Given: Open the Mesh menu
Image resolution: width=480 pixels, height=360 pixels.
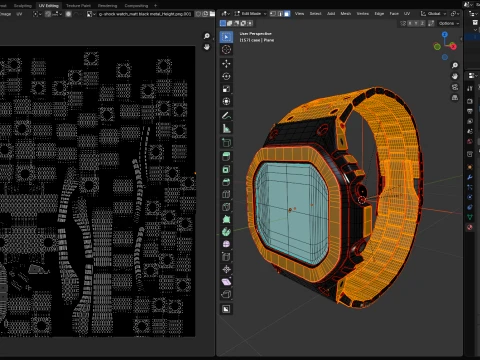Looking at the screenshot, I should 346,14.
